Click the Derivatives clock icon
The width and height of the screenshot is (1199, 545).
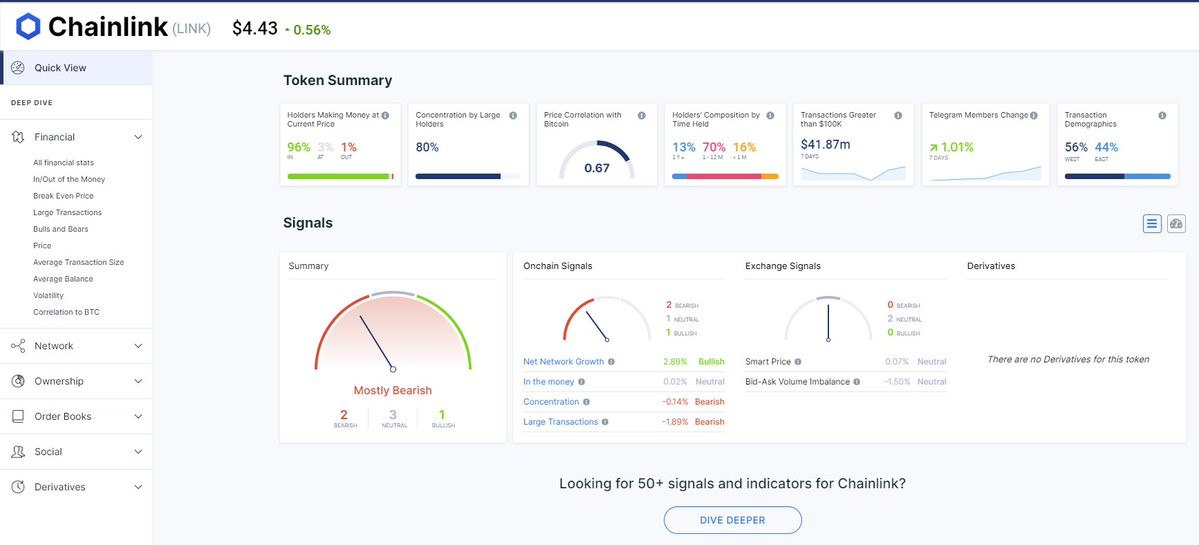coord(18,487)
